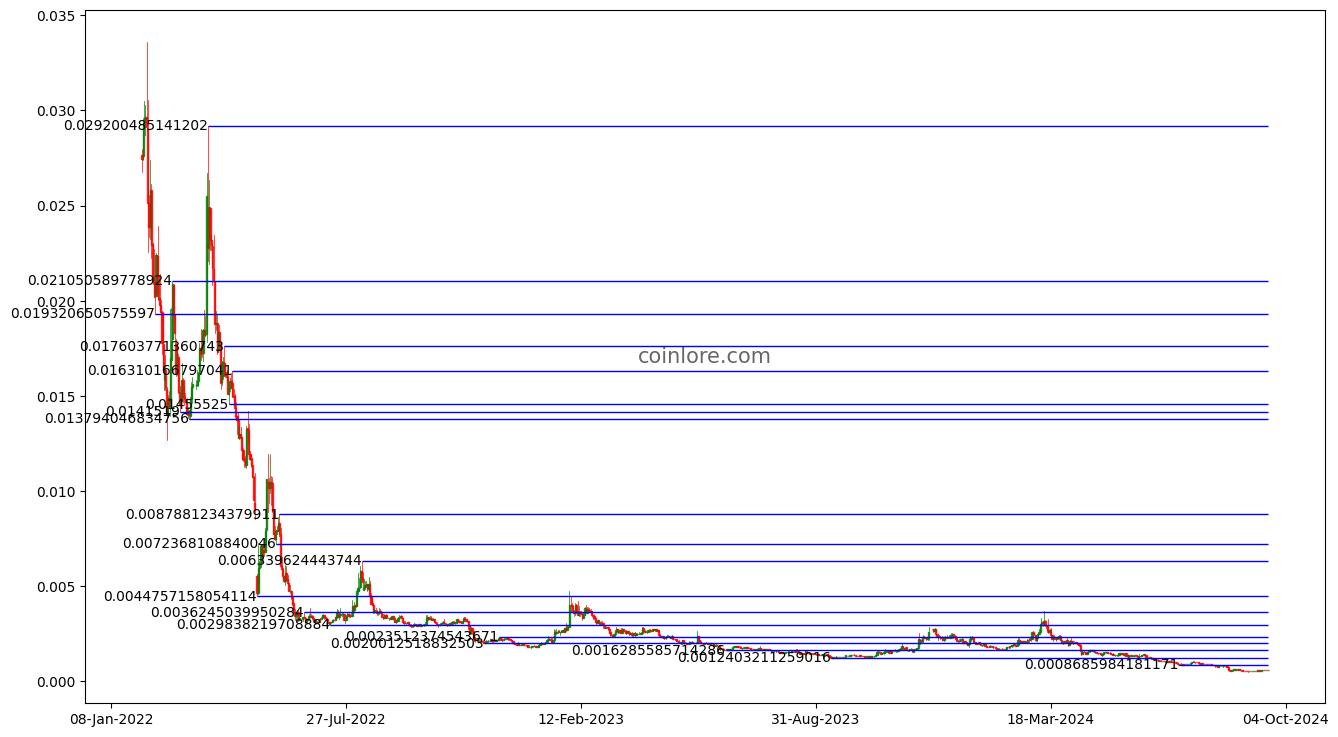This screenshot has width=1338, height=737.
Task: Select the 0.0023512374543671 level label
Action: coord(422,637)
